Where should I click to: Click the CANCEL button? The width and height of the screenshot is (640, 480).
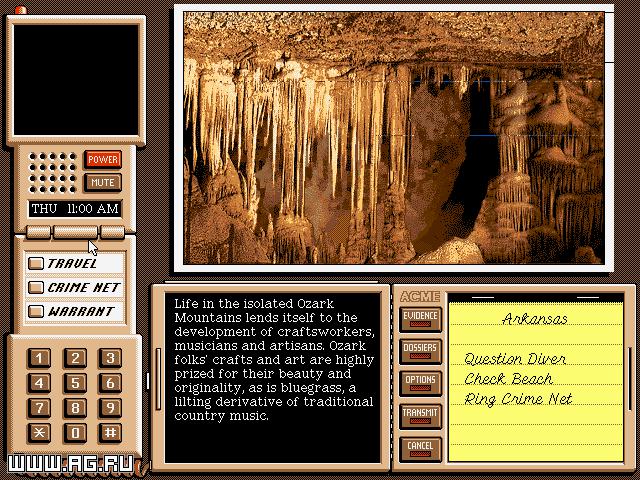pos(420,449)
